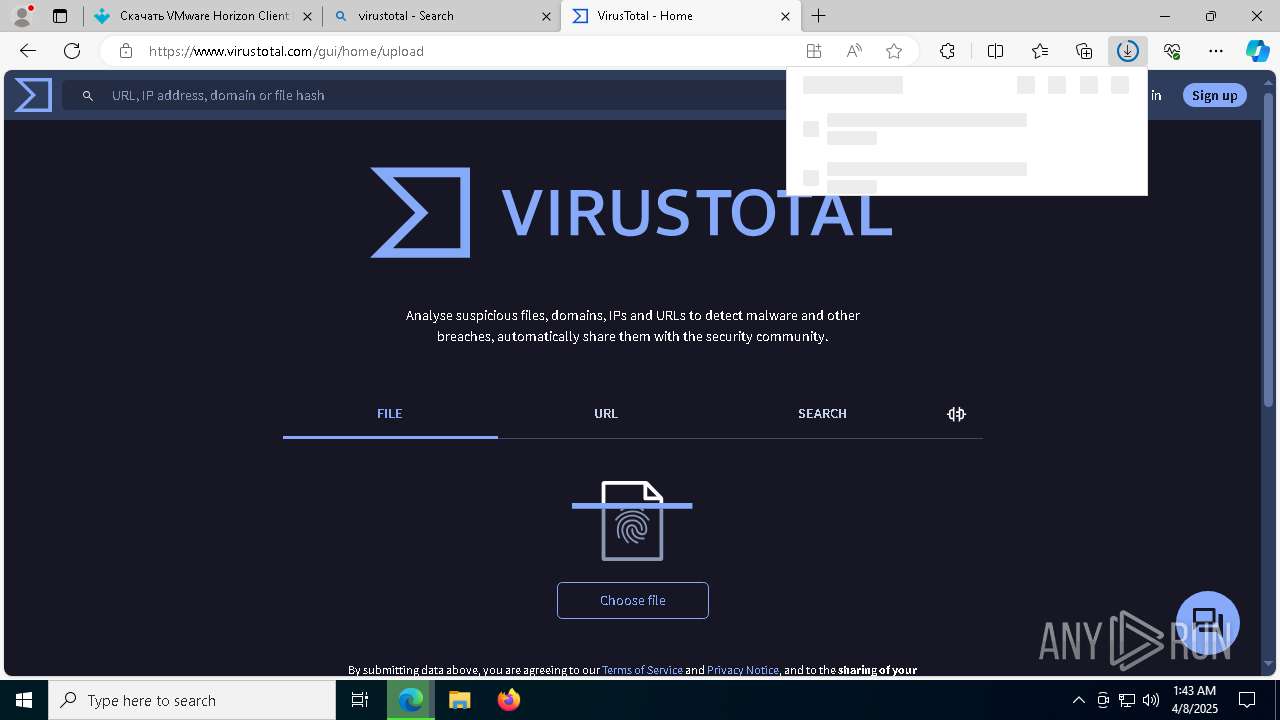Open Edge Settings and more menu
This screenshot has width=1280, height=720.
[x=1216, y=51]
